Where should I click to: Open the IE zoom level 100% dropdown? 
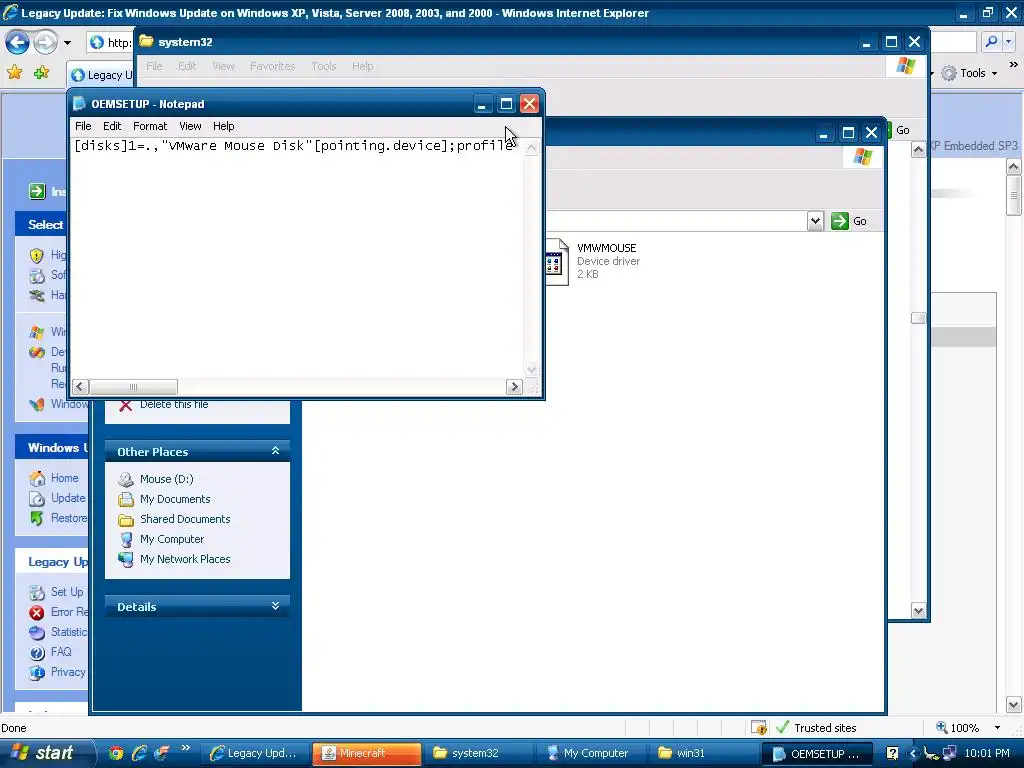point(997,728)
